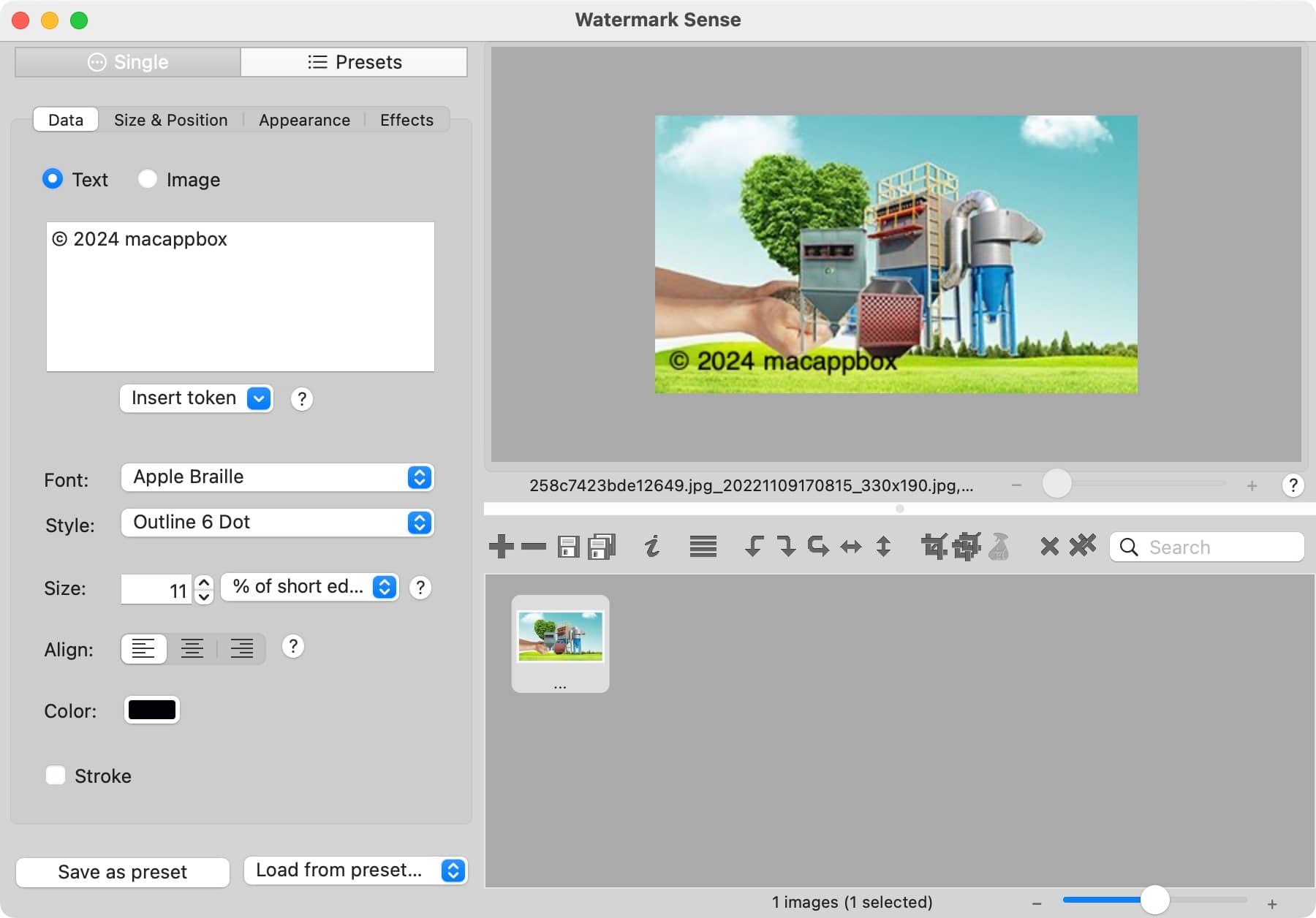
Task: Flip image vertically
Action: pyautogui.click(x=883, y=546)
